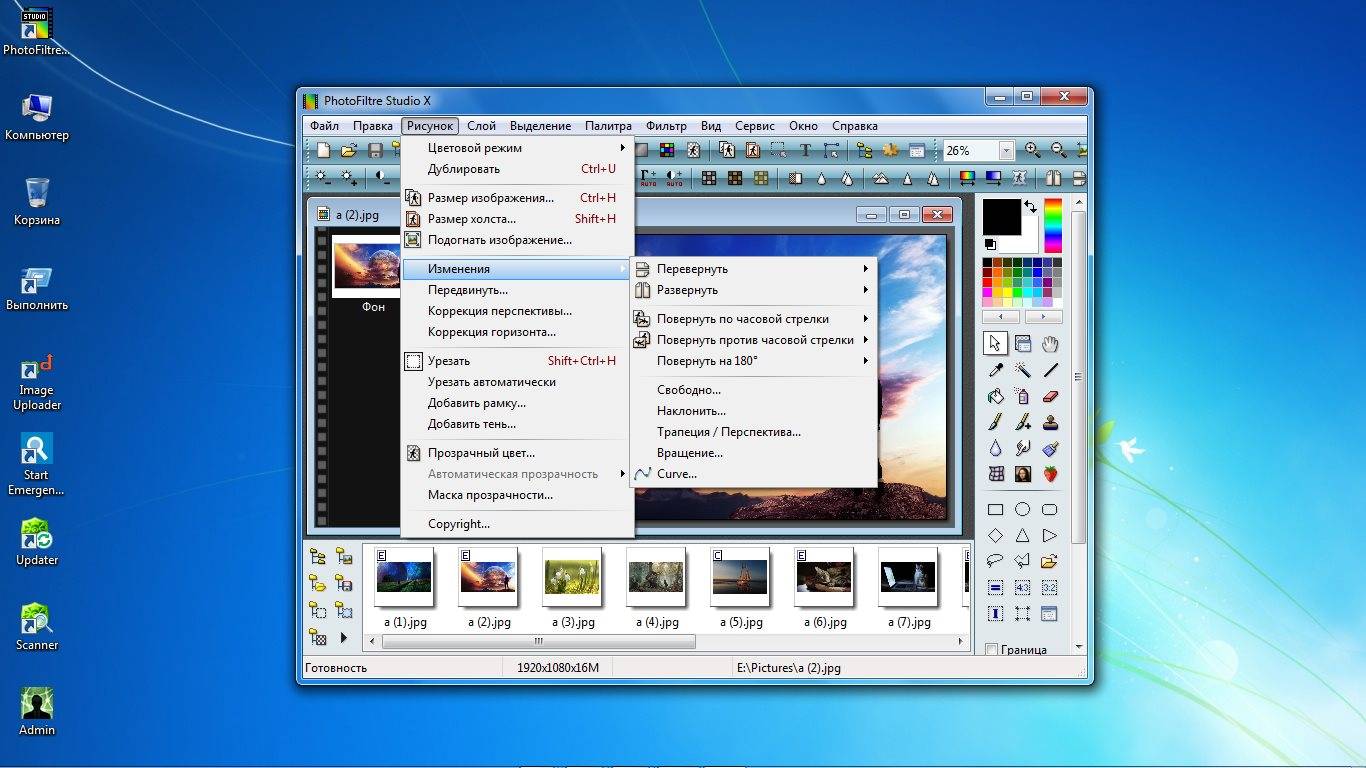Expand Повернуть против часовой стрелки submenu
Viewport: 1366px width, 768px height.
point(753,340)
